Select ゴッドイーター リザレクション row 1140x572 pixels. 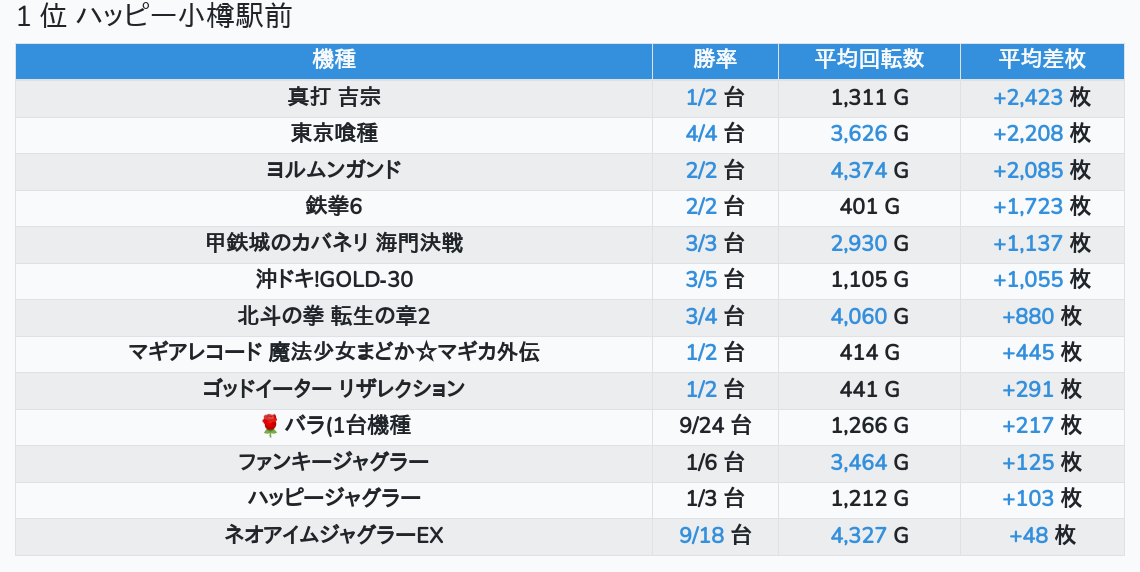pyautogui.click(x=334, y=389)
